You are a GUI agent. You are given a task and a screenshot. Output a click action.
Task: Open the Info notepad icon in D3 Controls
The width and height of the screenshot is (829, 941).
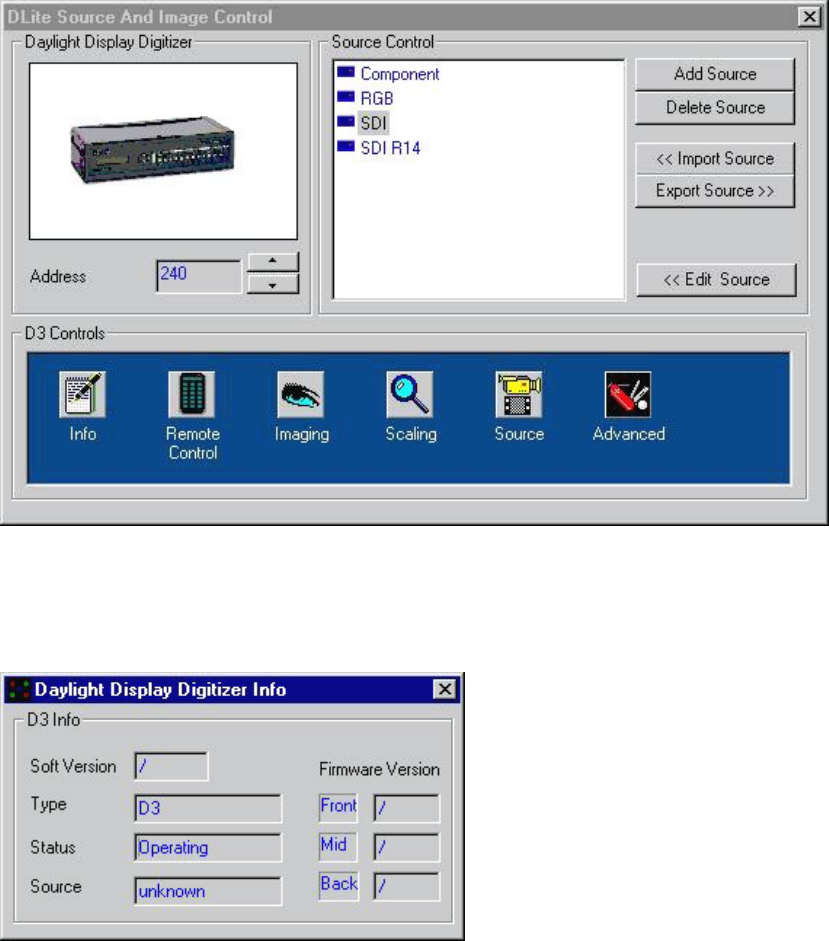pyautogui.click(x=82, y=394)
